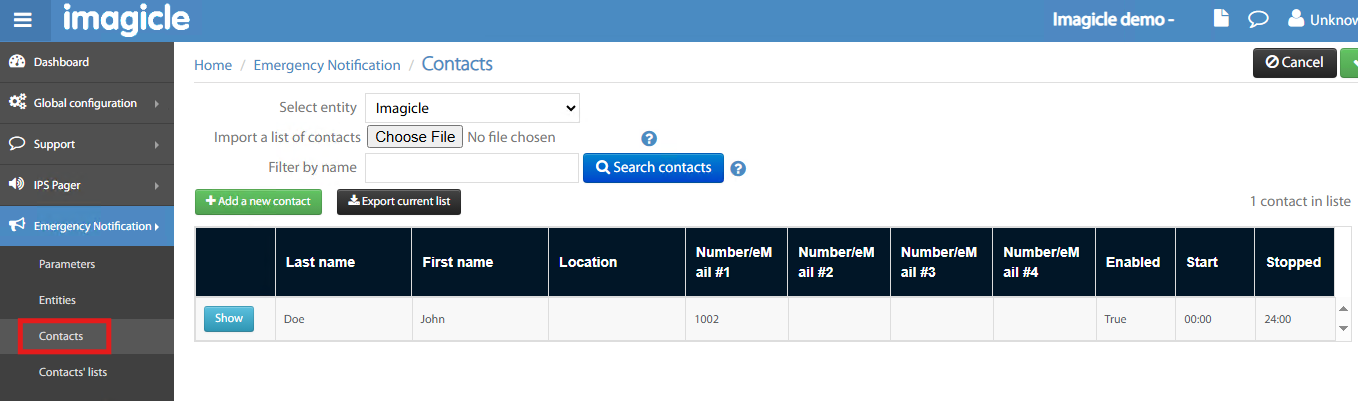Open the Select entity dropdown
The width and height of the screenshot is (1358, 401).
(472, 108)
